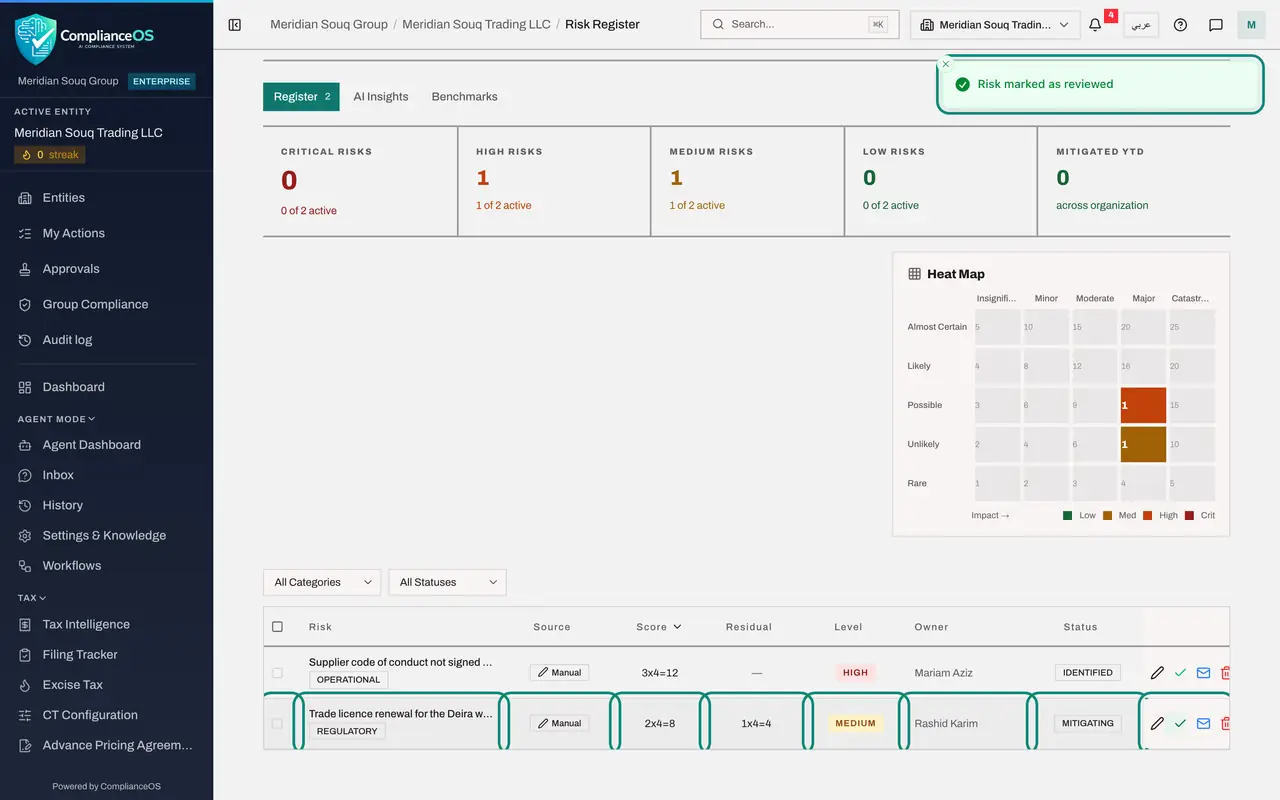Email the Supplier code of conduct risk
Viewport: 1280px width, 800px height.
point(1203,673)
